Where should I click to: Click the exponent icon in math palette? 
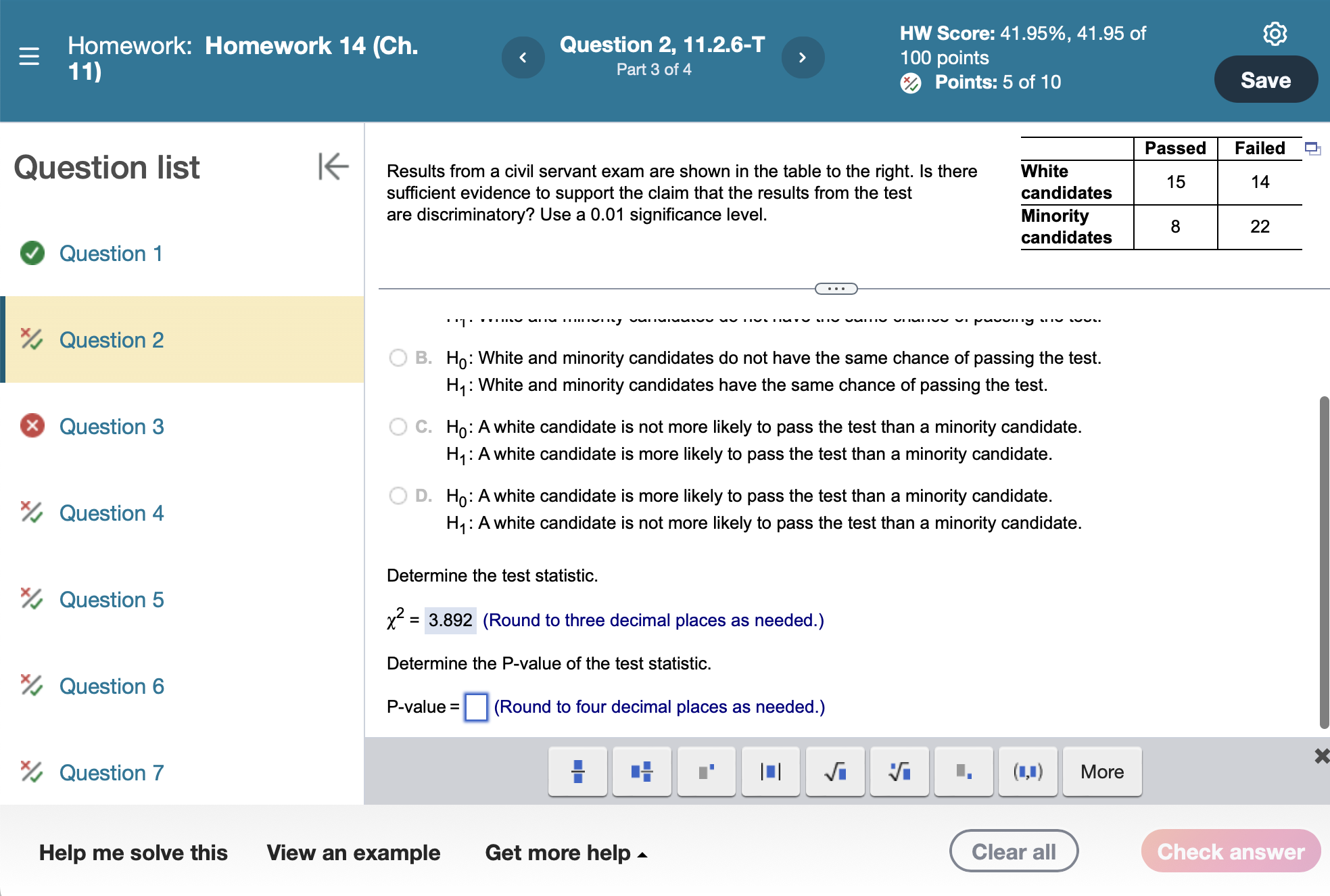(x=706, y=771)
